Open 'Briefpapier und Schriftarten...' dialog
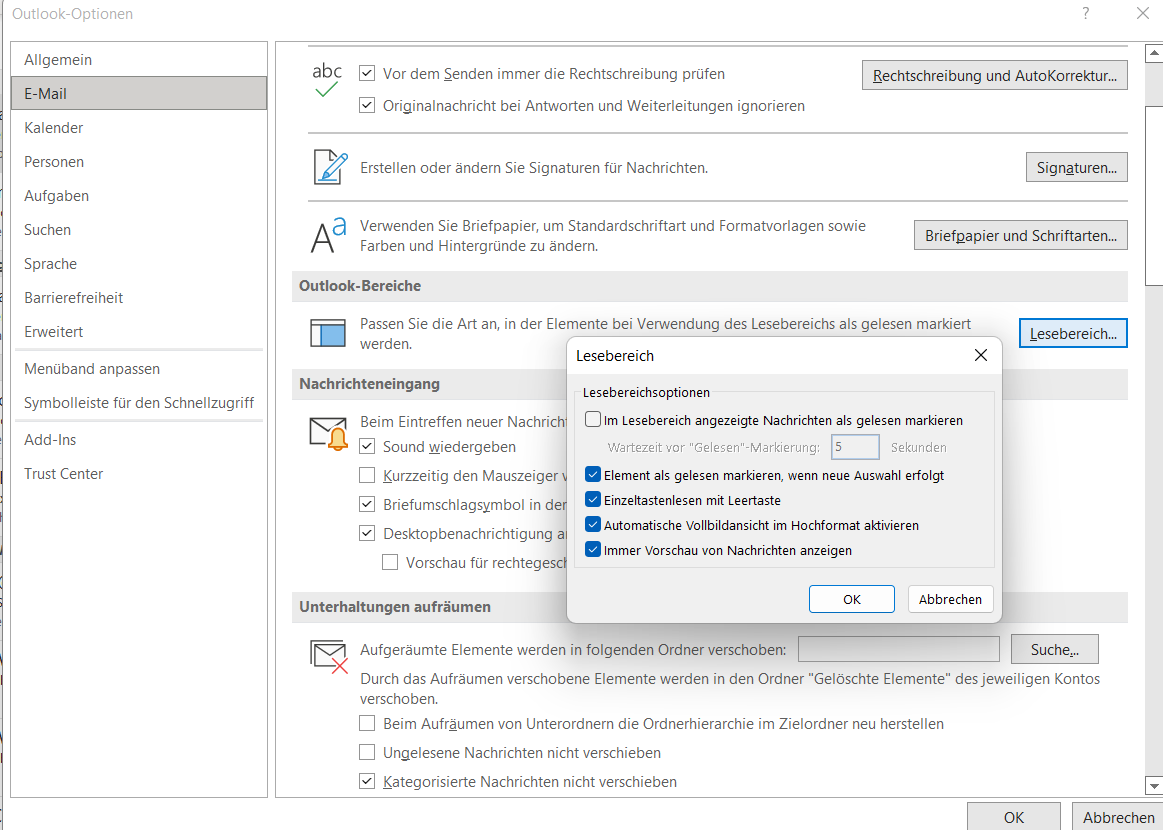Viewport: 1163px width, 830px height. coord(1021,235)
